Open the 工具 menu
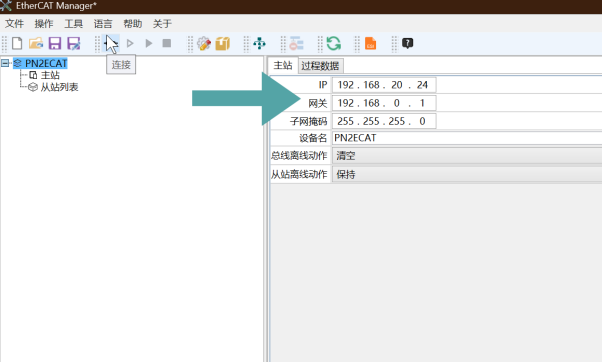The height and width of the screenshot is (362, 602). click(73, 24)
